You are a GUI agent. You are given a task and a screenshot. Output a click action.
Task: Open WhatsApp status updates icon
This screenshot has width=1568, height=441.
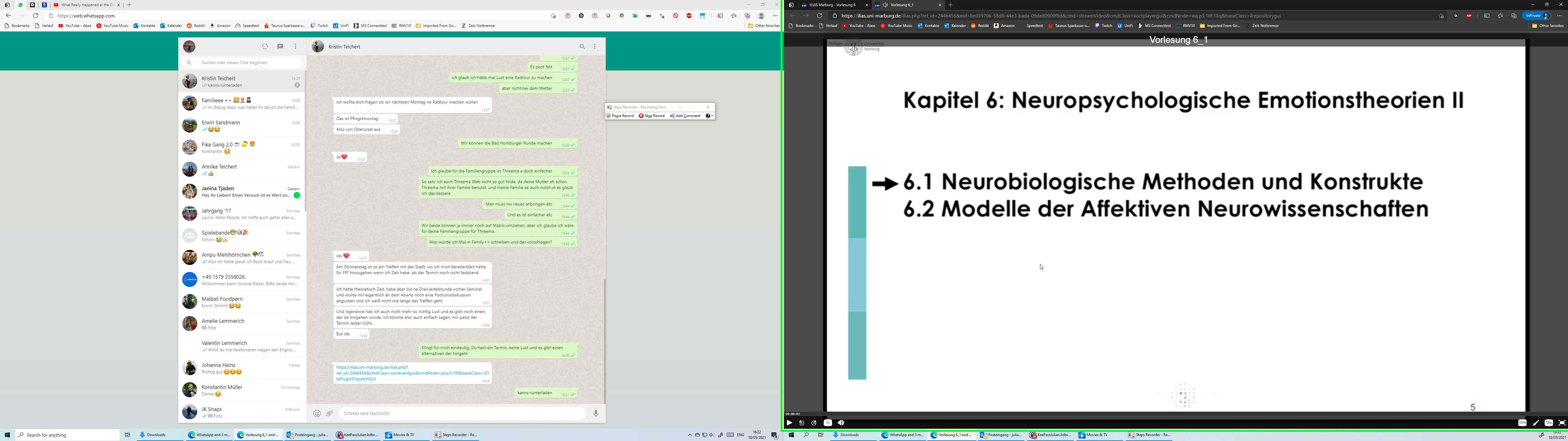[265, 46]
